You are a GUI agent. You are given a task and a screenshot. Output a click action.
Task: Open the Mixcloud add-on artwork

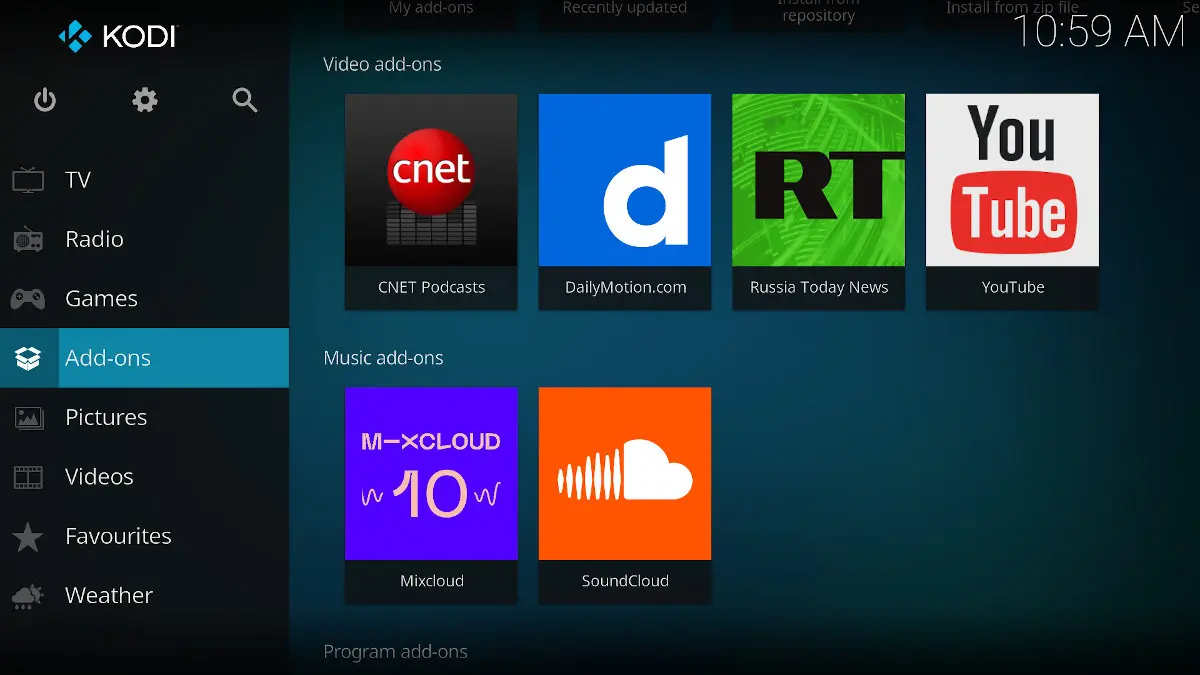click(431, 473)
